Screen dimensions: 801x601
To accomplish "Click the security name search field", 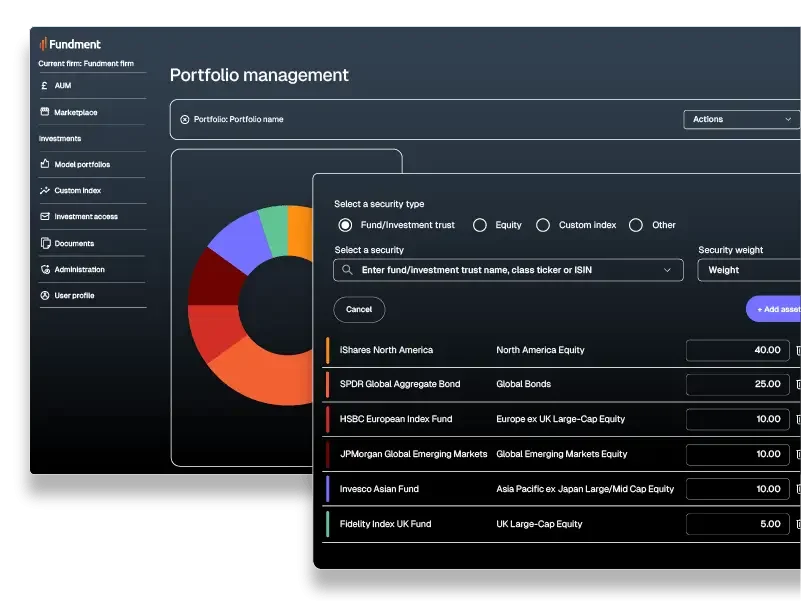I will pos(508,270).
